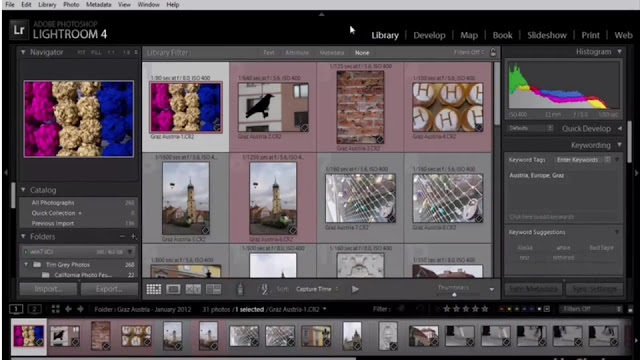
Task: Collapse the Catalog panel
Action: pos(23,190)
